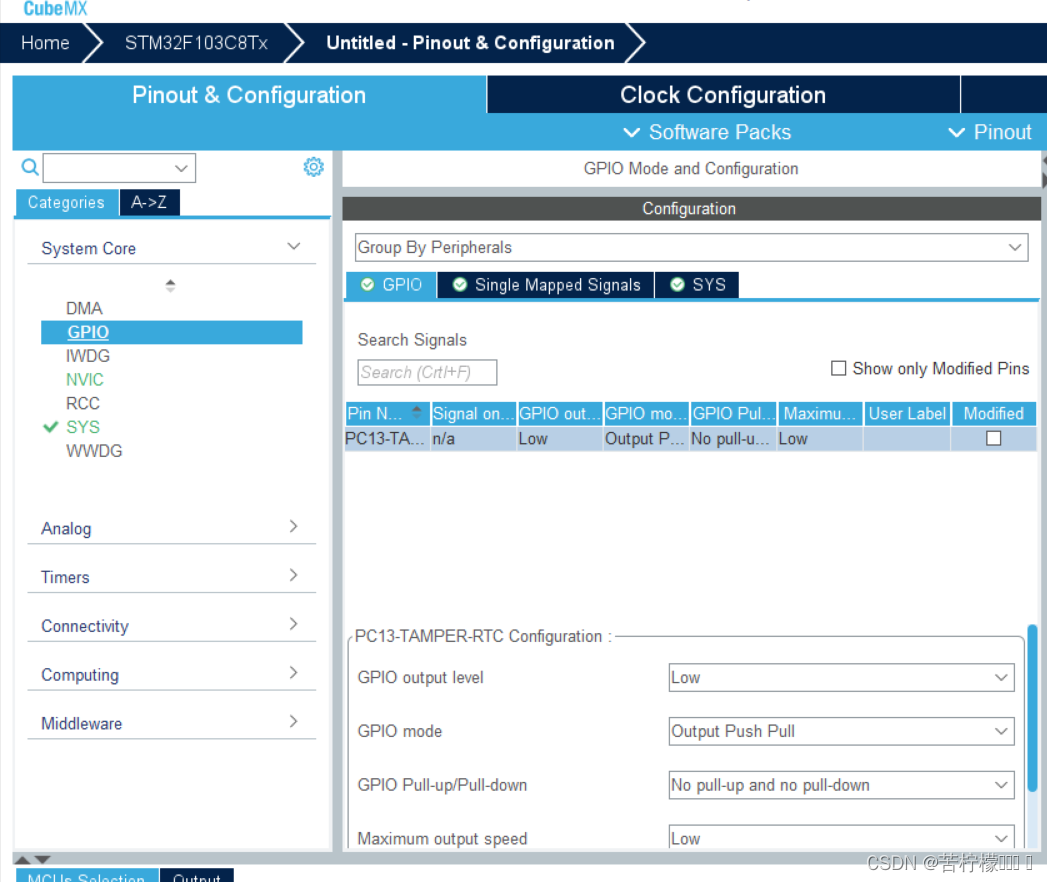Image resolution: width=1047 pixels, height=882 pixels.
Task: Select GPIO in System Core list
Action: pyautogui.click(x=172, y=333)
